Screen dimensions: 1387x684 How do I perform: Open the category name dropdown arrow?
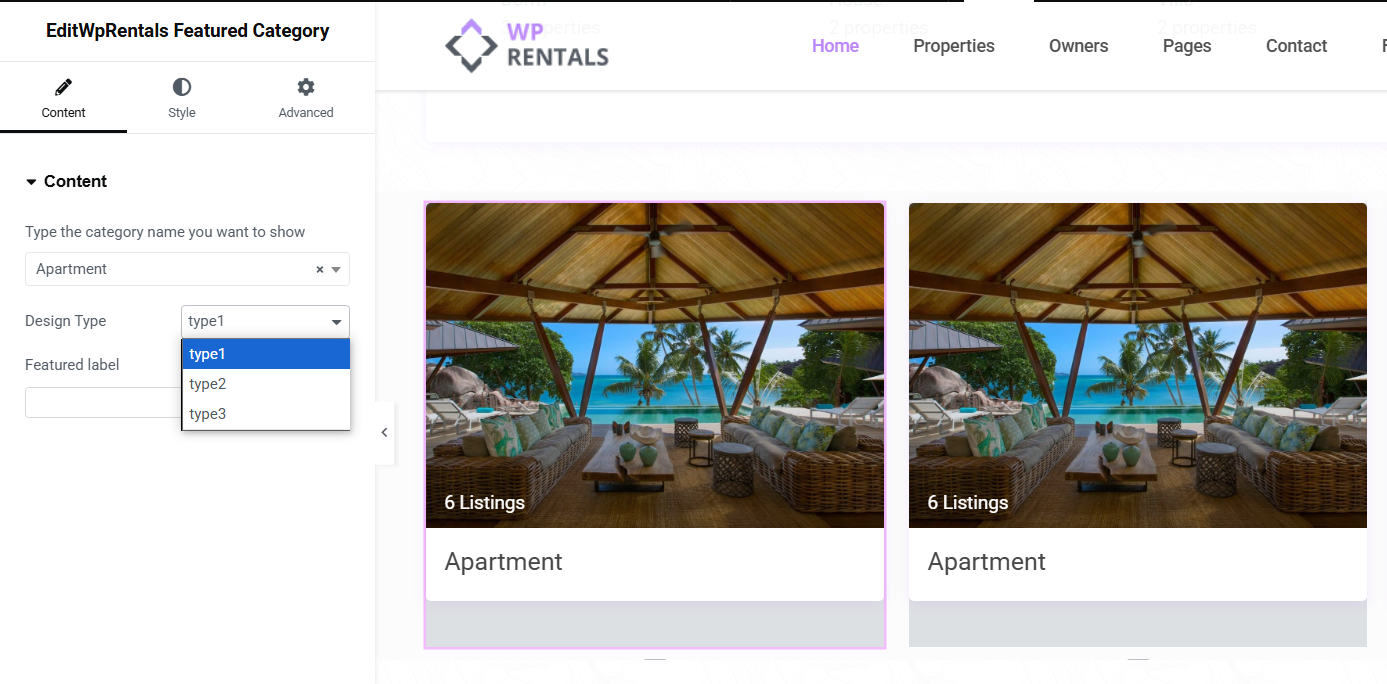pos(336,270)
